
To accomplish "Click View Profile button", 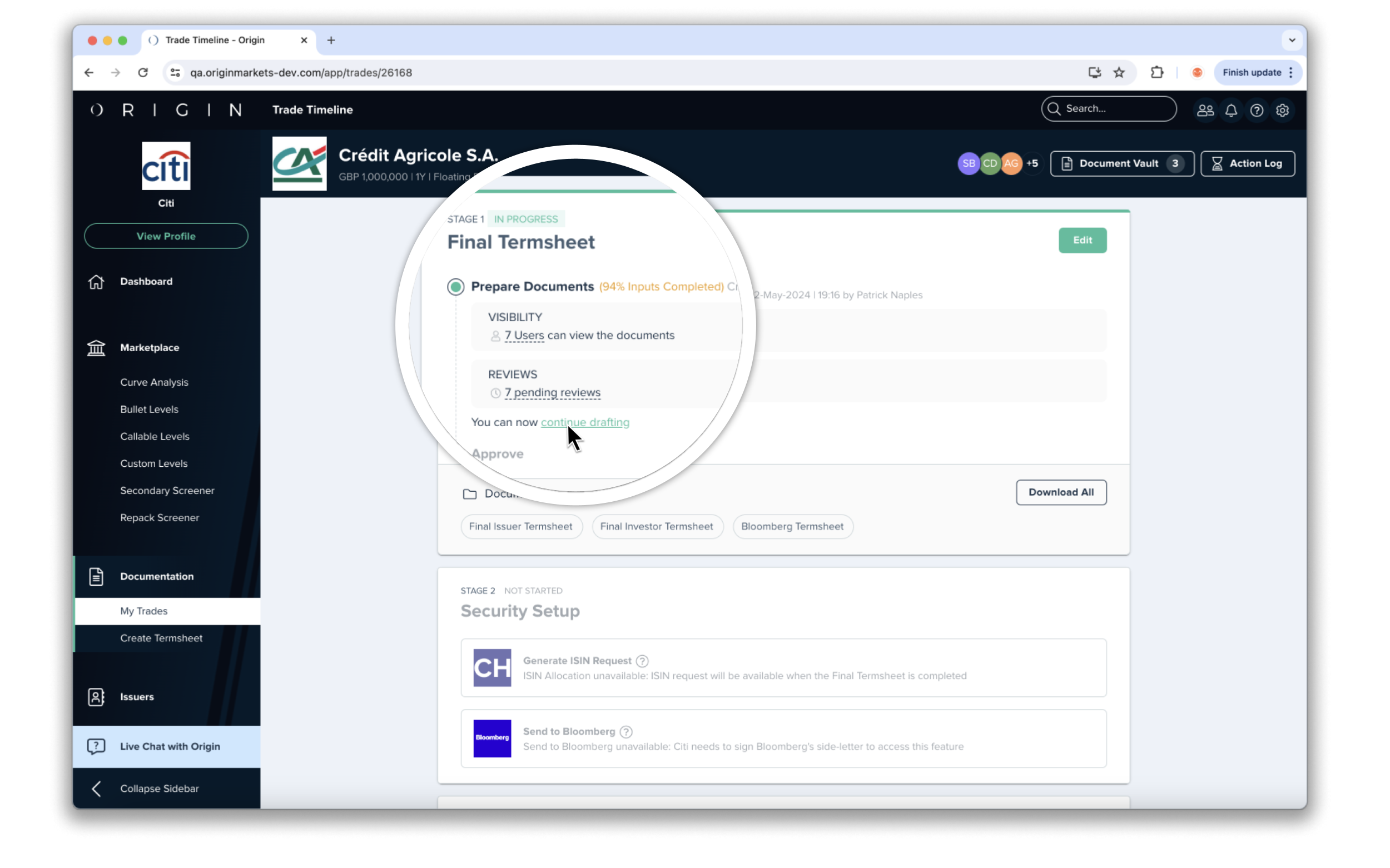I will (166, 236).
